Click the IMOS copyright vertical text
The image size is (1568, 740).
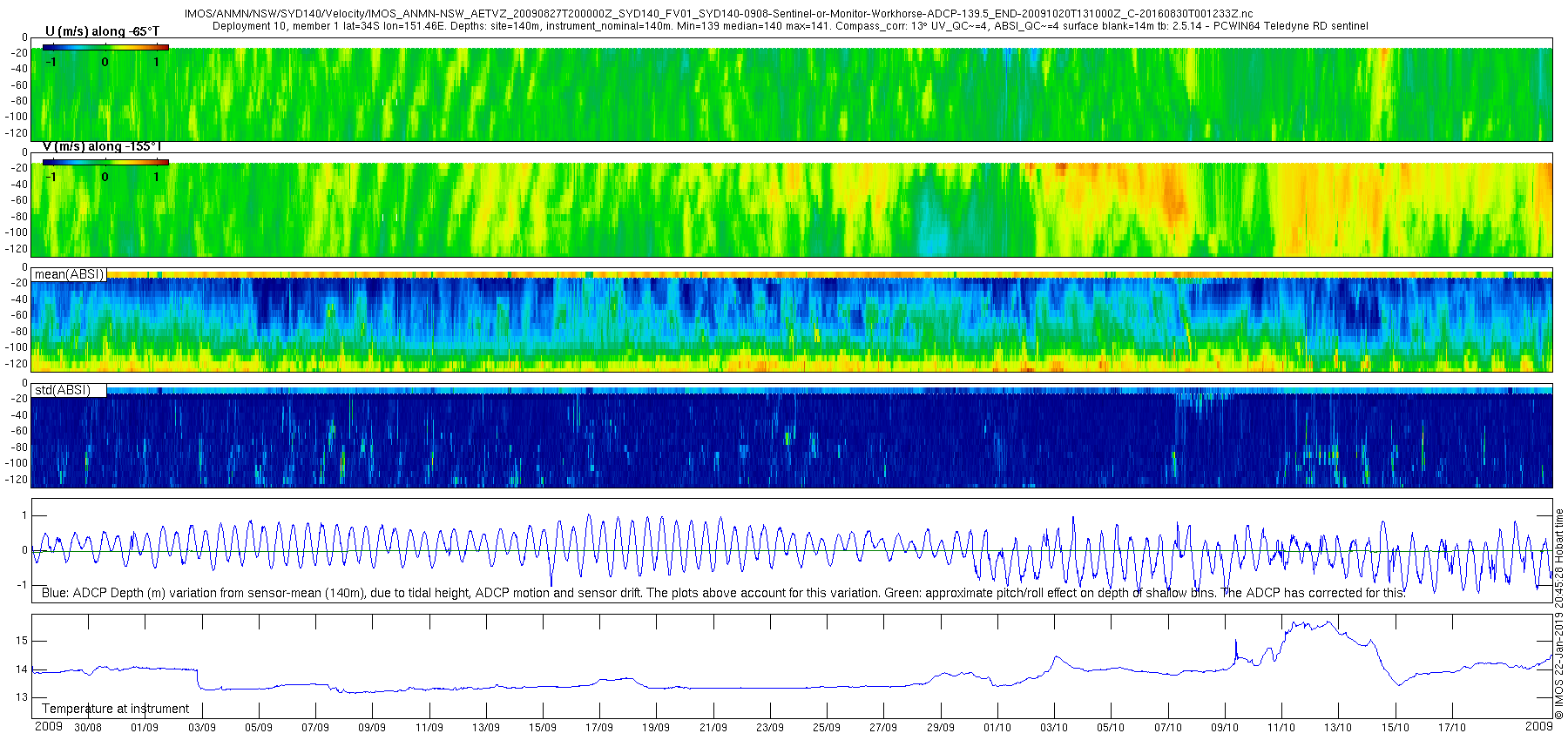pos(1559,614)
